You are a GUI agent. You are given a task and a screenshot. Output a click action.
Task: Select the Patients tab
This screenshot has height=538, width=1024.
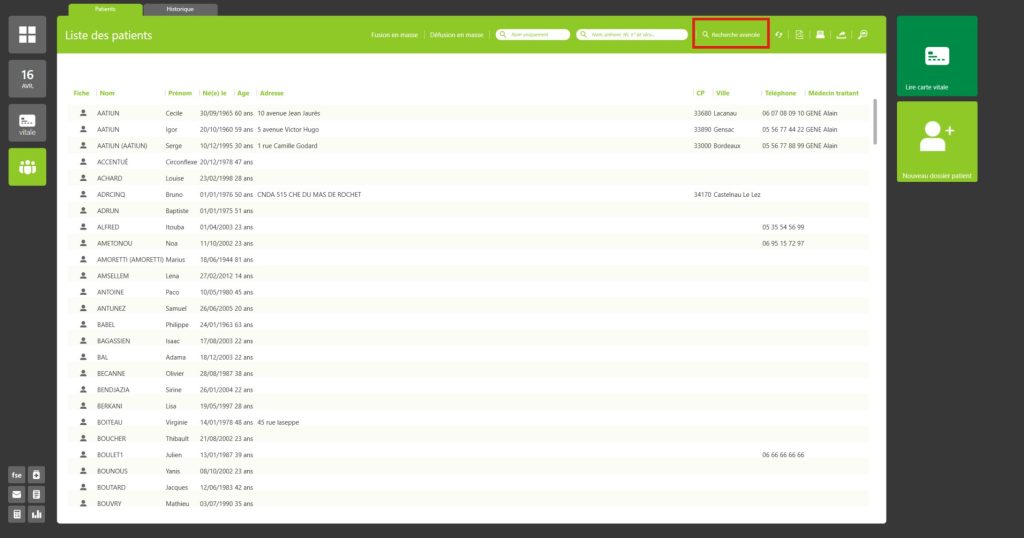pyautogui.click(x=105, y=9)
